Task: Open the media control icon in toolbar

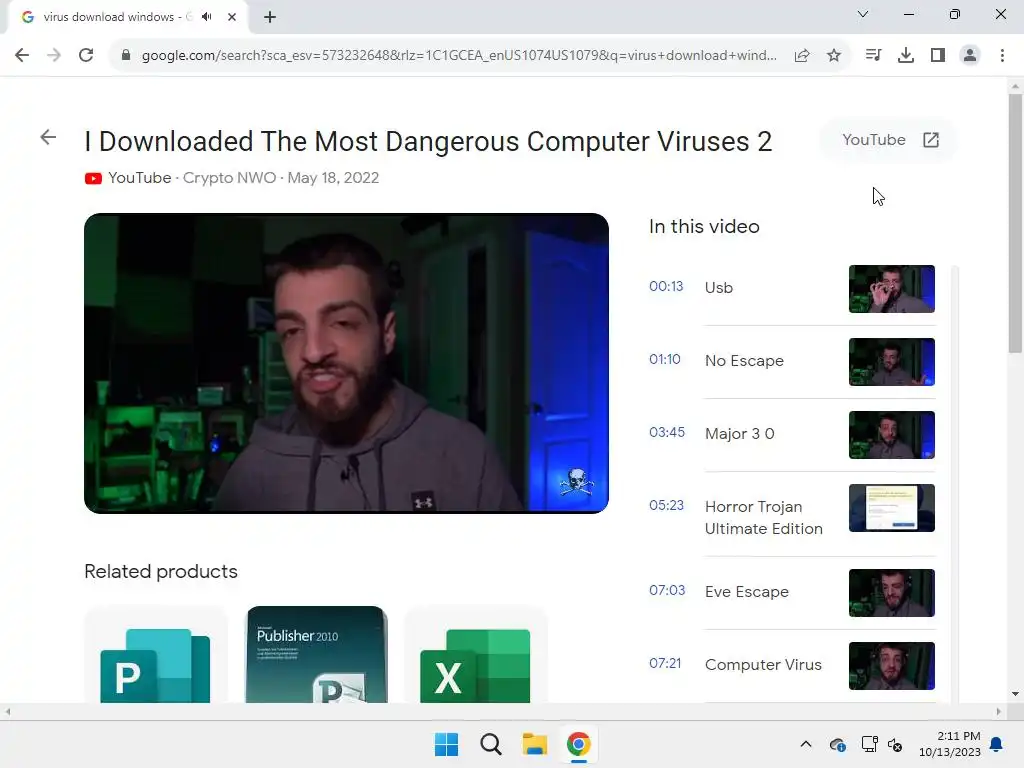Action: point(873,55)
